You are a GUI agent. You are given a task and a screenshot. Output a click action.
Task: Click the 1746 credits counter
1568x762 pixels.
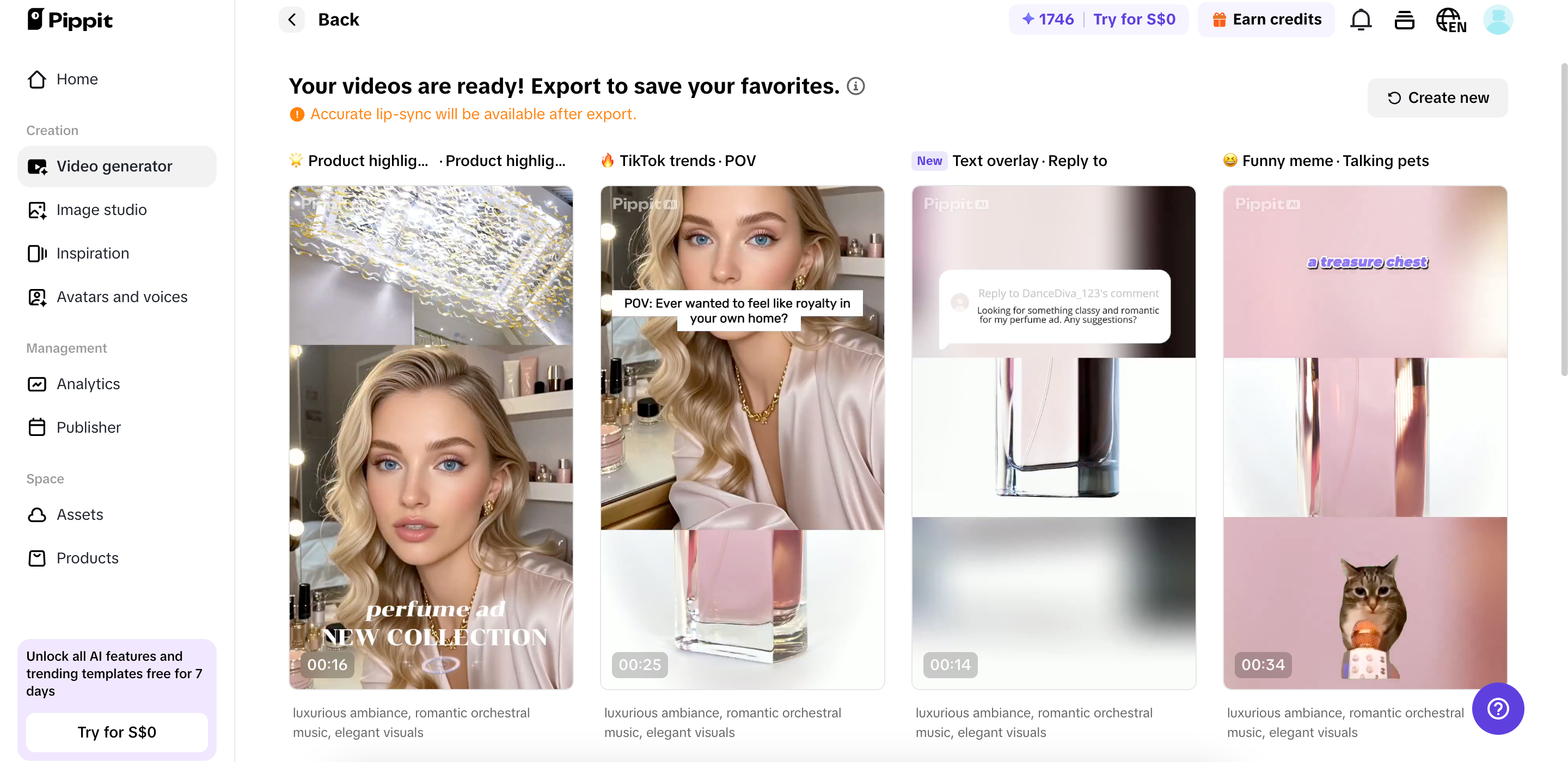click(x=1048, y=20)
